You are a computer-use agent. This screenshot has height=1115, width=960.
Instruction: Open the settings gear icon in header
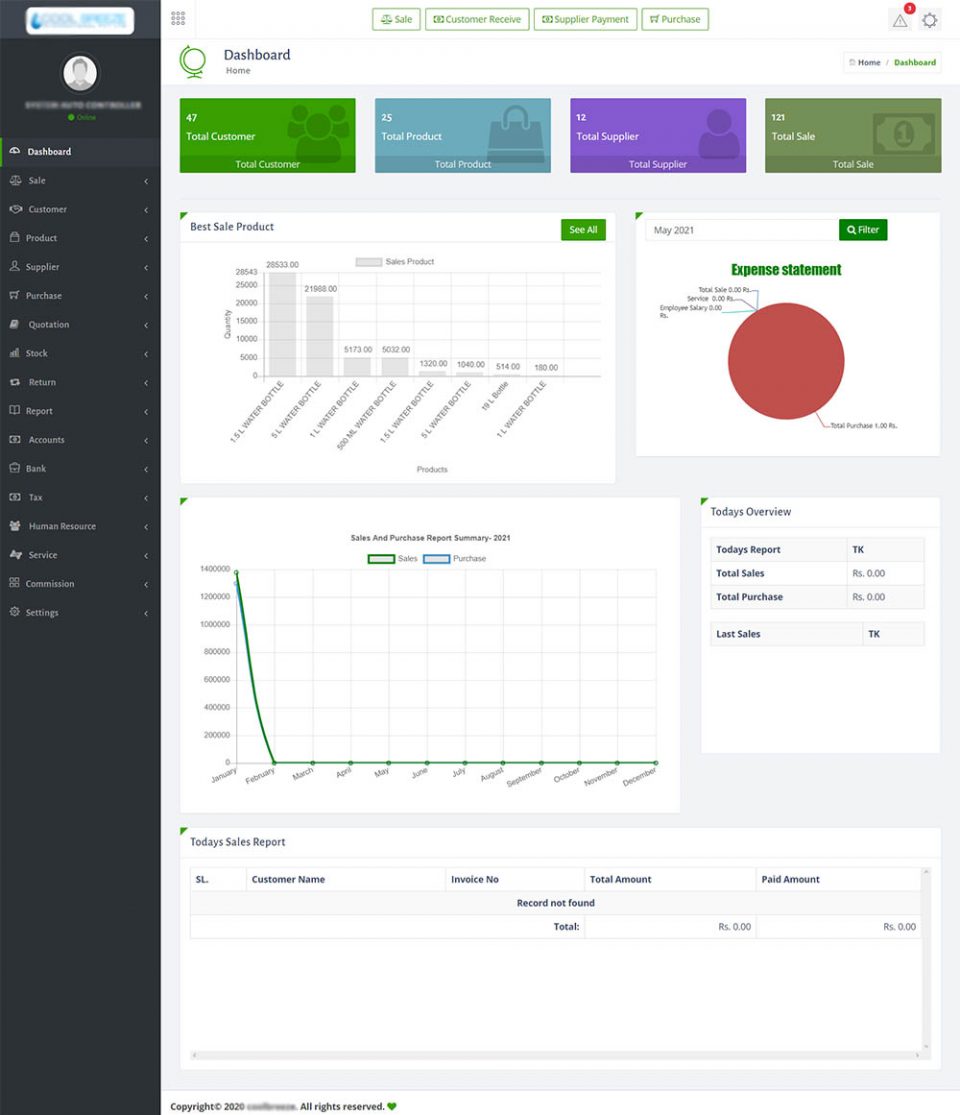pyautogui.click(x=930, y=20)
